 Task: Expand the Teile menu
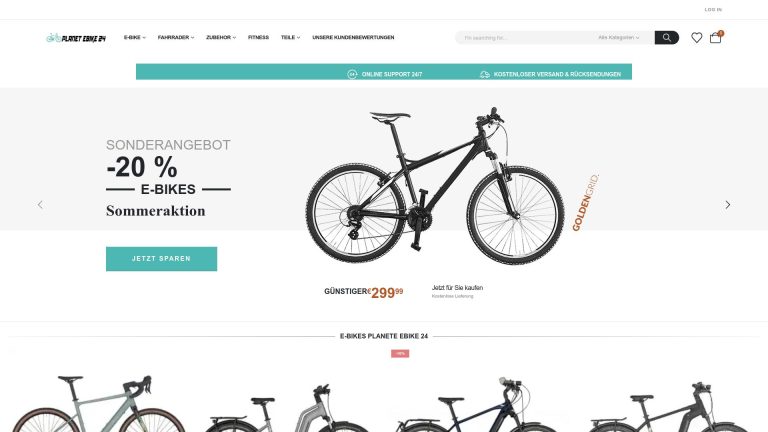(x=290, y=38)
